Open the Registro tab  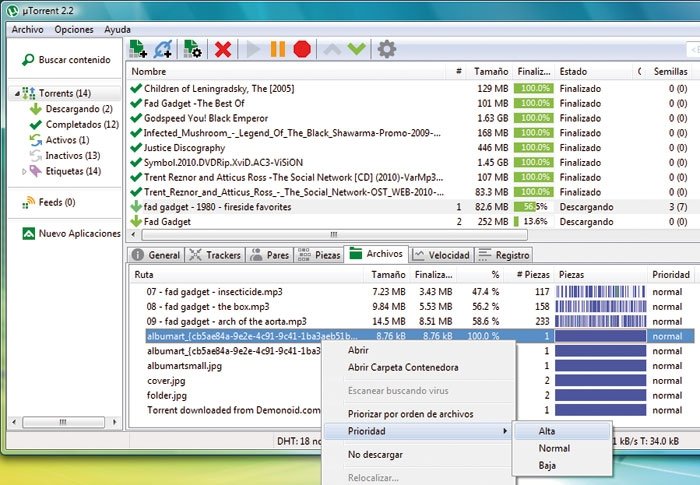click(x=504, y=255)
